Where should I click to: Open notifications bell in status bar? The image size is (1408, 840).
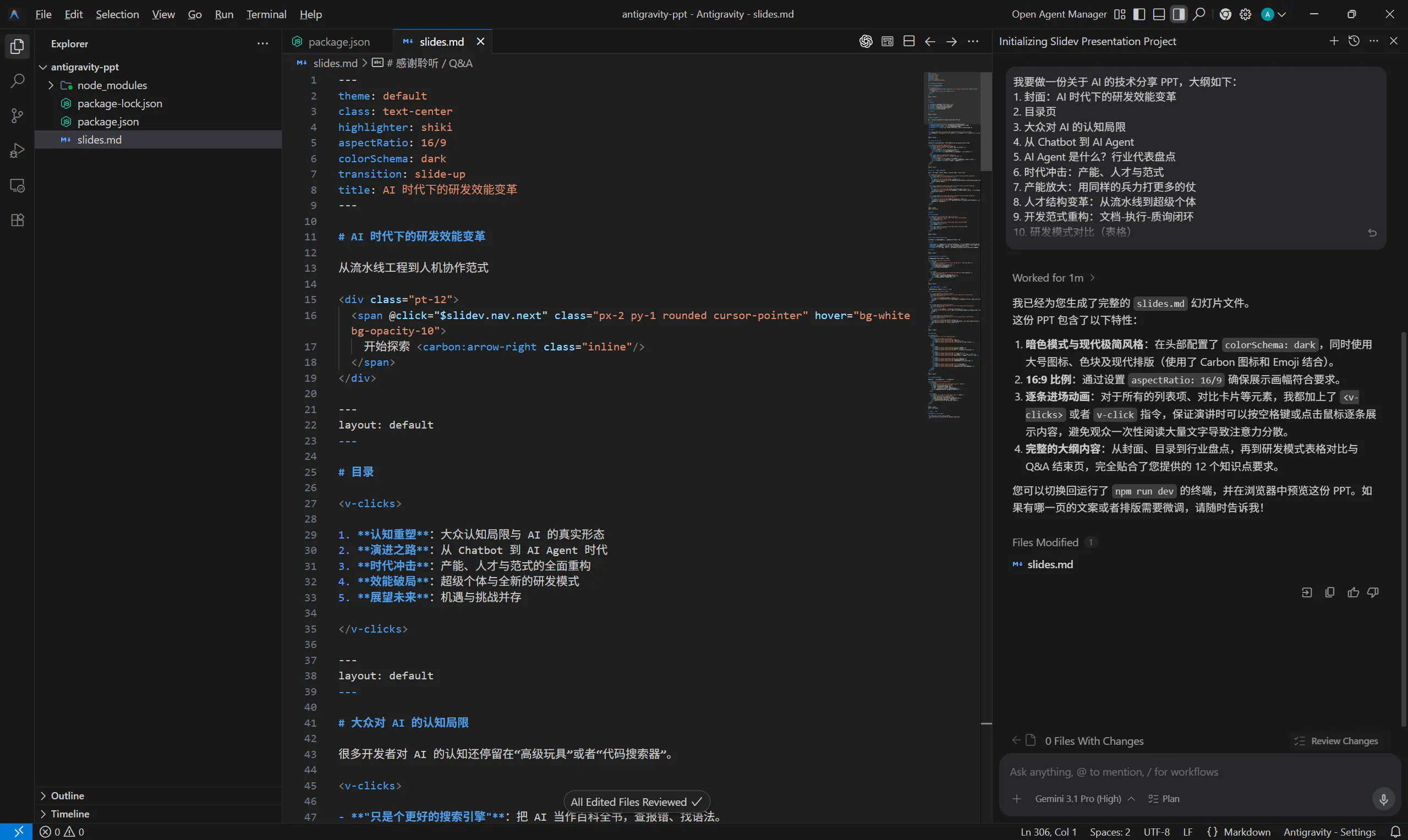[1395, 832]
